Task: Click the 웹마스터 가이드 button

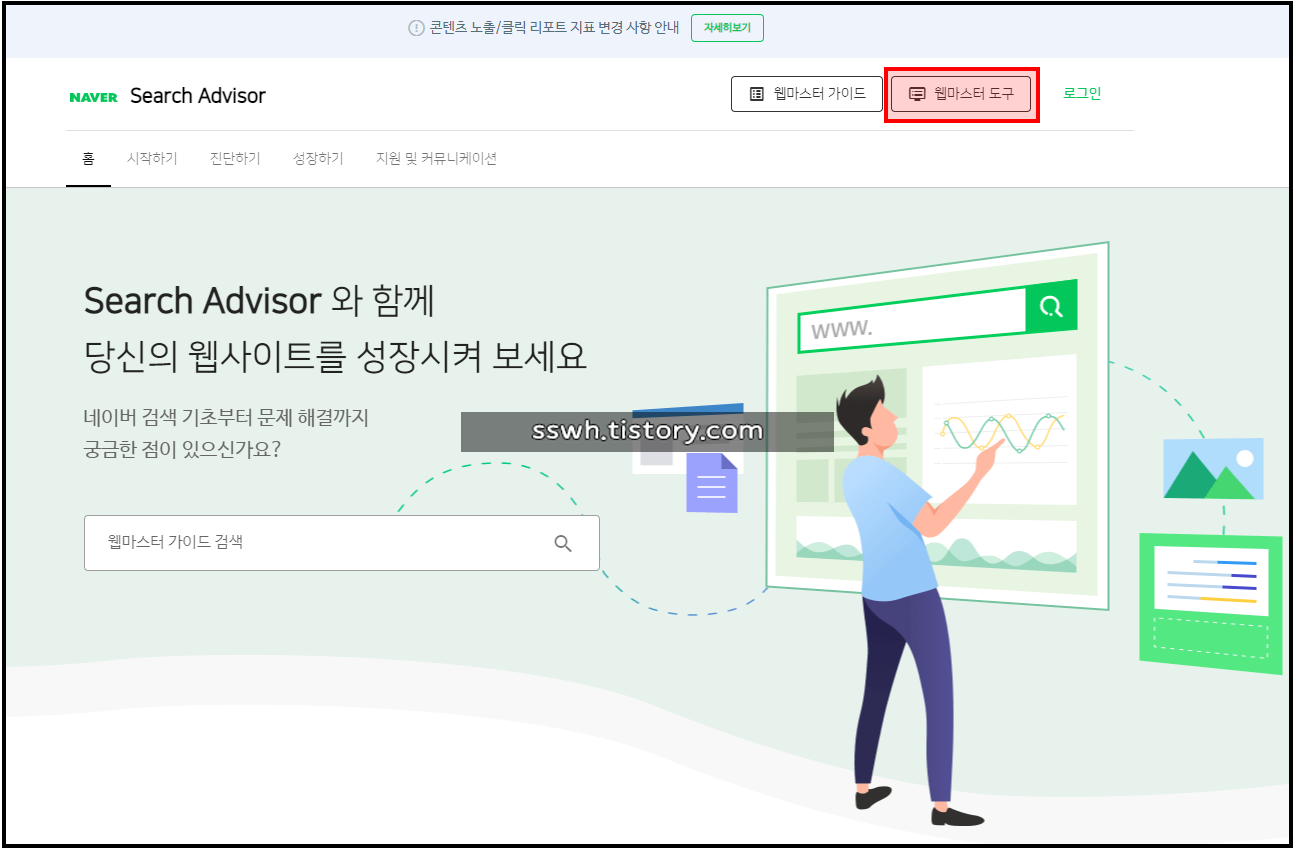Action: point(806,93)
